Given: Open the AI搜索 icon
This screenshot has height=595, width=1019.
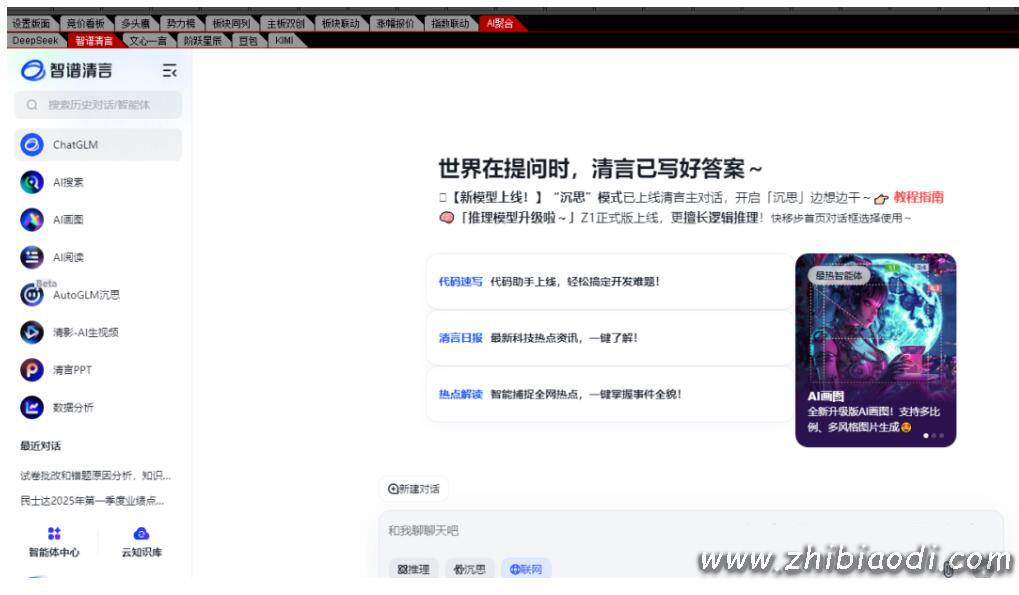Looking at the screenshot, I should pyautogui.click(x=32, y=182).
